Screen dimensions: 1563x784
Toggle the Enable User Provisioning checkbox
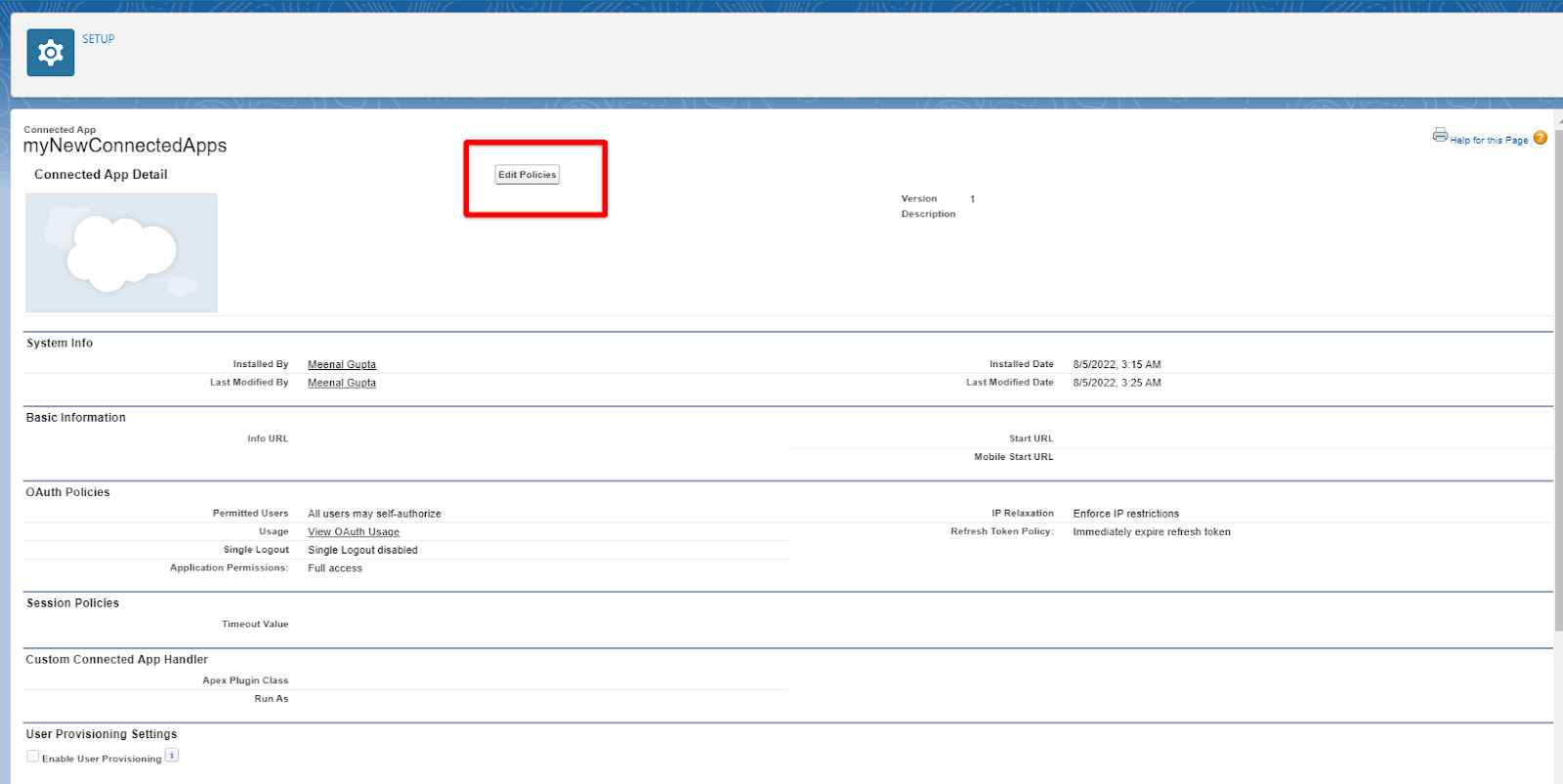33,756
